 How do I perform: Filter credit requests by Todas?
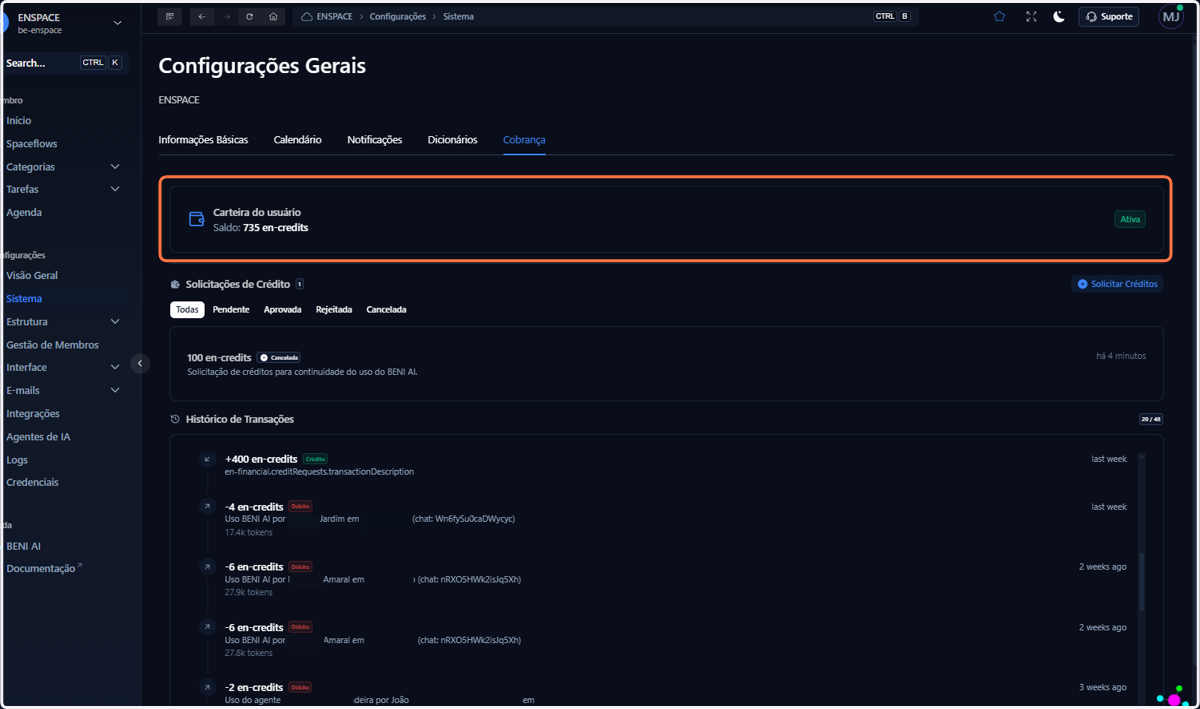point(187,310)
